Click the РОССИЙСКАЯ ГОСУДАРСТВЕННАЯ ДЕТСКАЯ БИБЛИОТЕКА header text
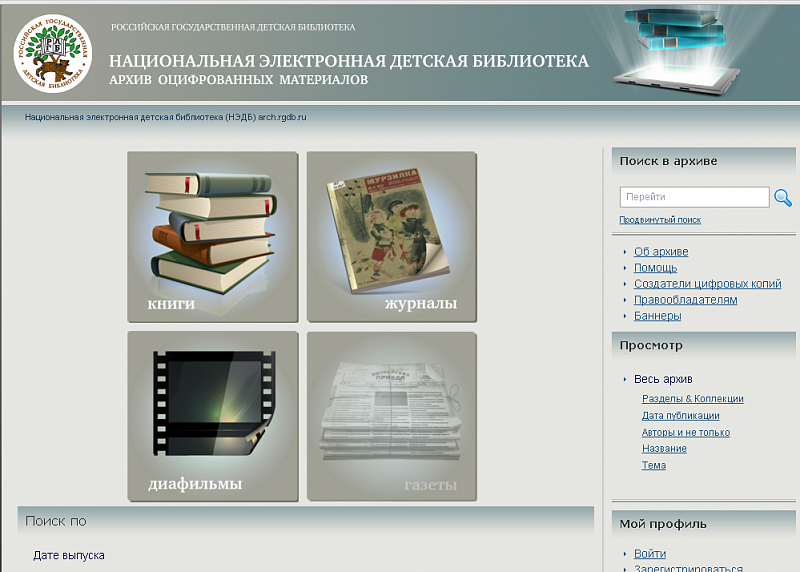 233,27
